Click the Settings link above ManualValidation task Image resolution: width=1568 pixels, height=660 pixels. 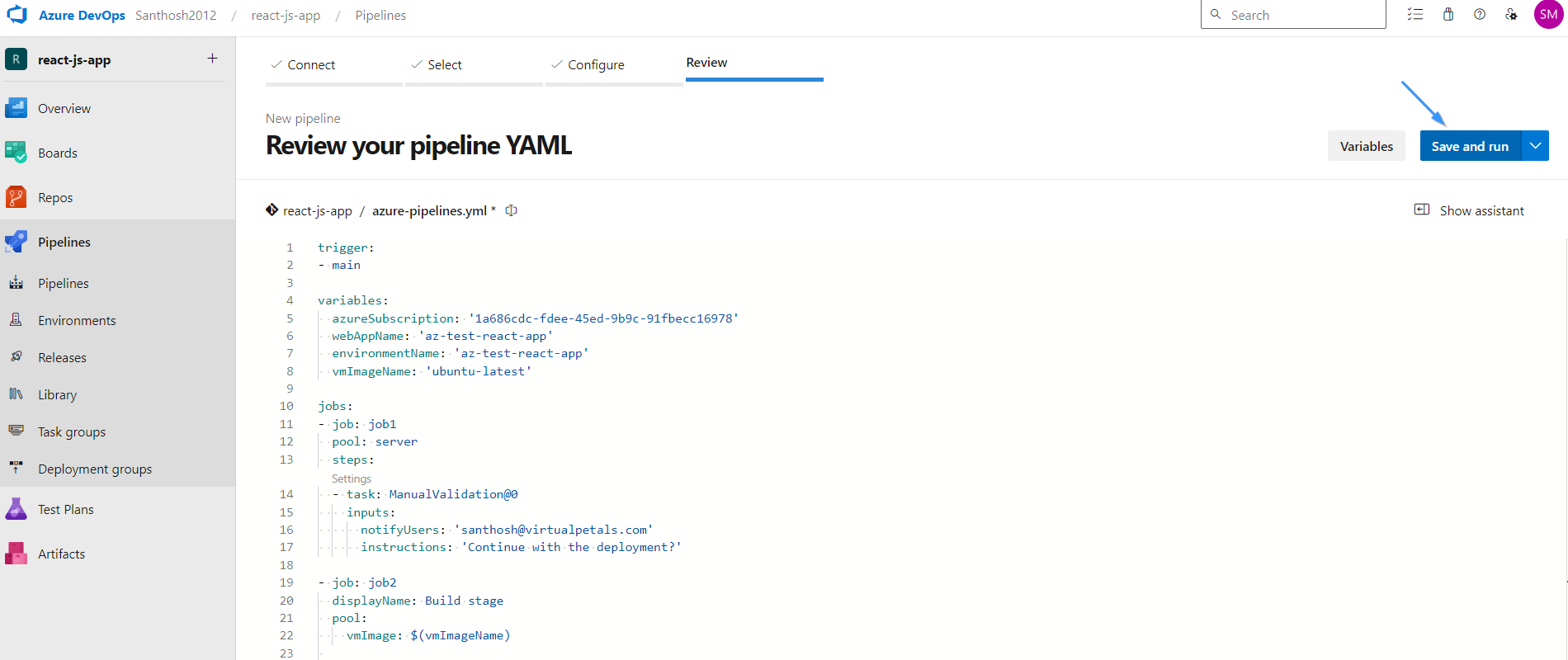(x=352, y=478)
